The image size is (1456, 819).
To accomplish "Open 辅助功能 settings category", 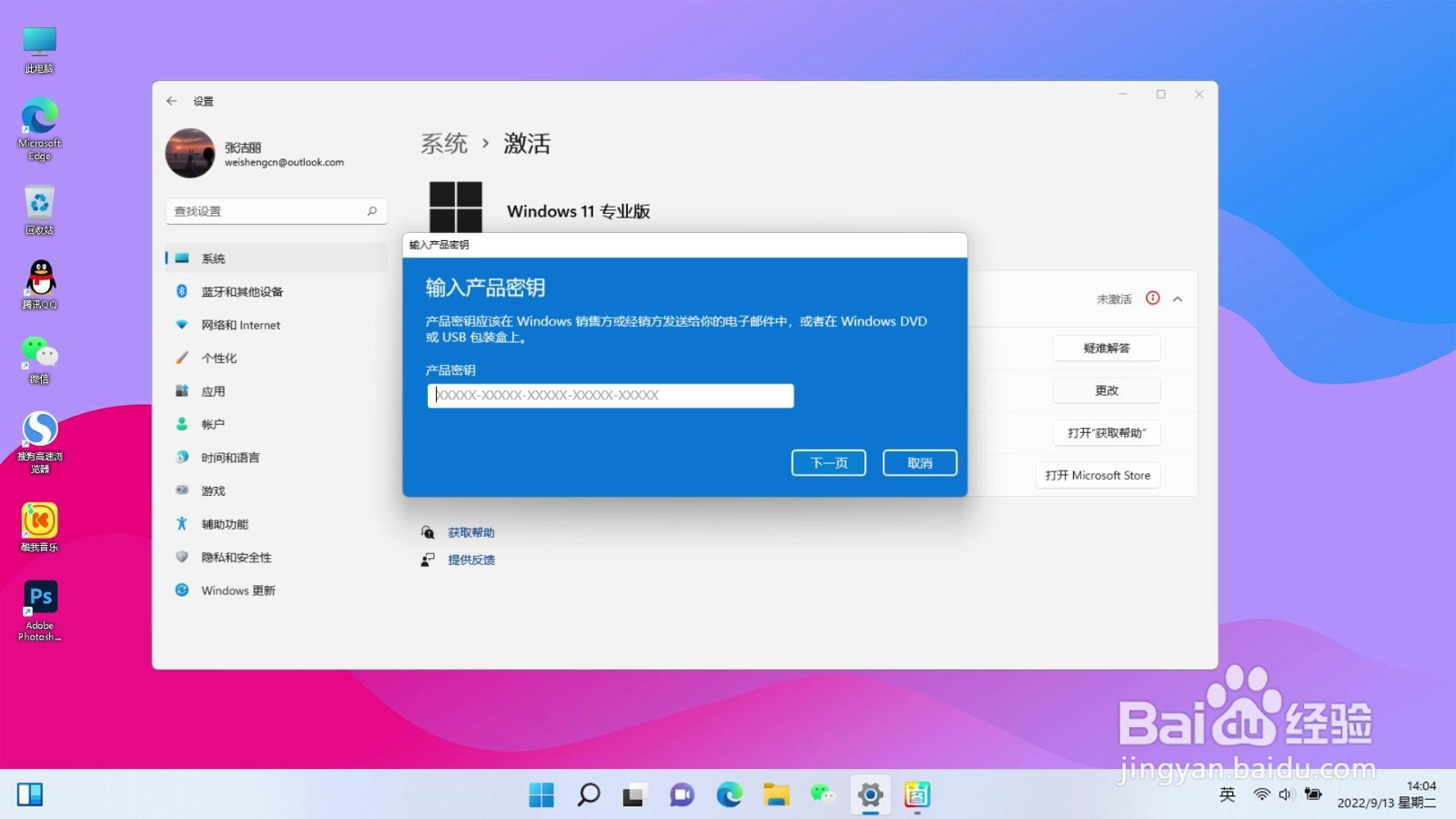I will click(277, 524).
